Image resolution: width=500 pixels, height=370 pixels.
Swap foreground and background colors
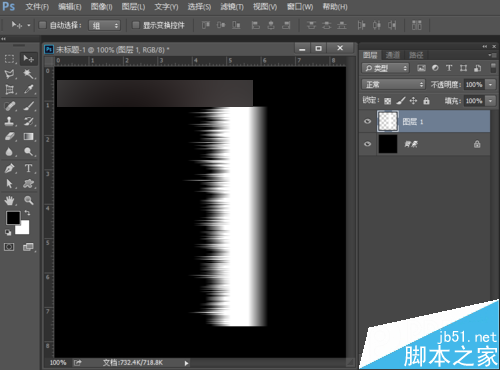tap(27, 213)
